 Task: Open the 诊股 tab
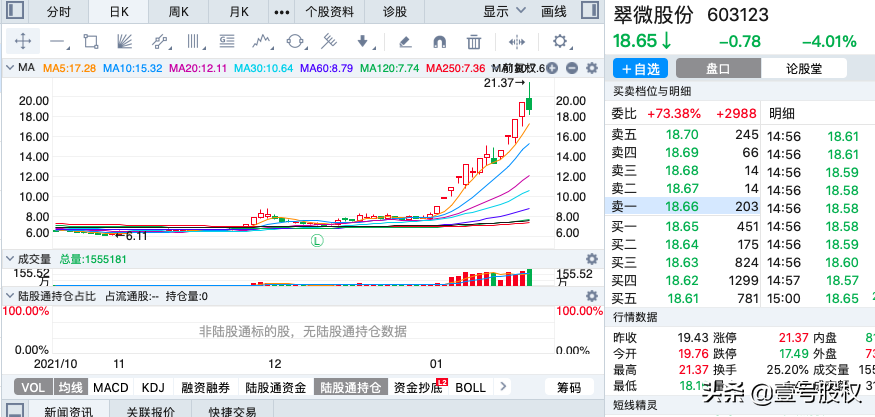[x=395, y=11]
